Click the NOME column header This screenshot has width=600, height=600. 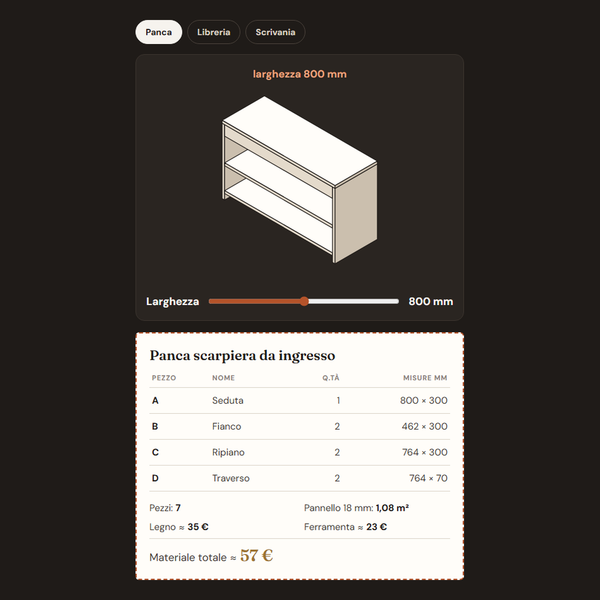coord(223,378)
